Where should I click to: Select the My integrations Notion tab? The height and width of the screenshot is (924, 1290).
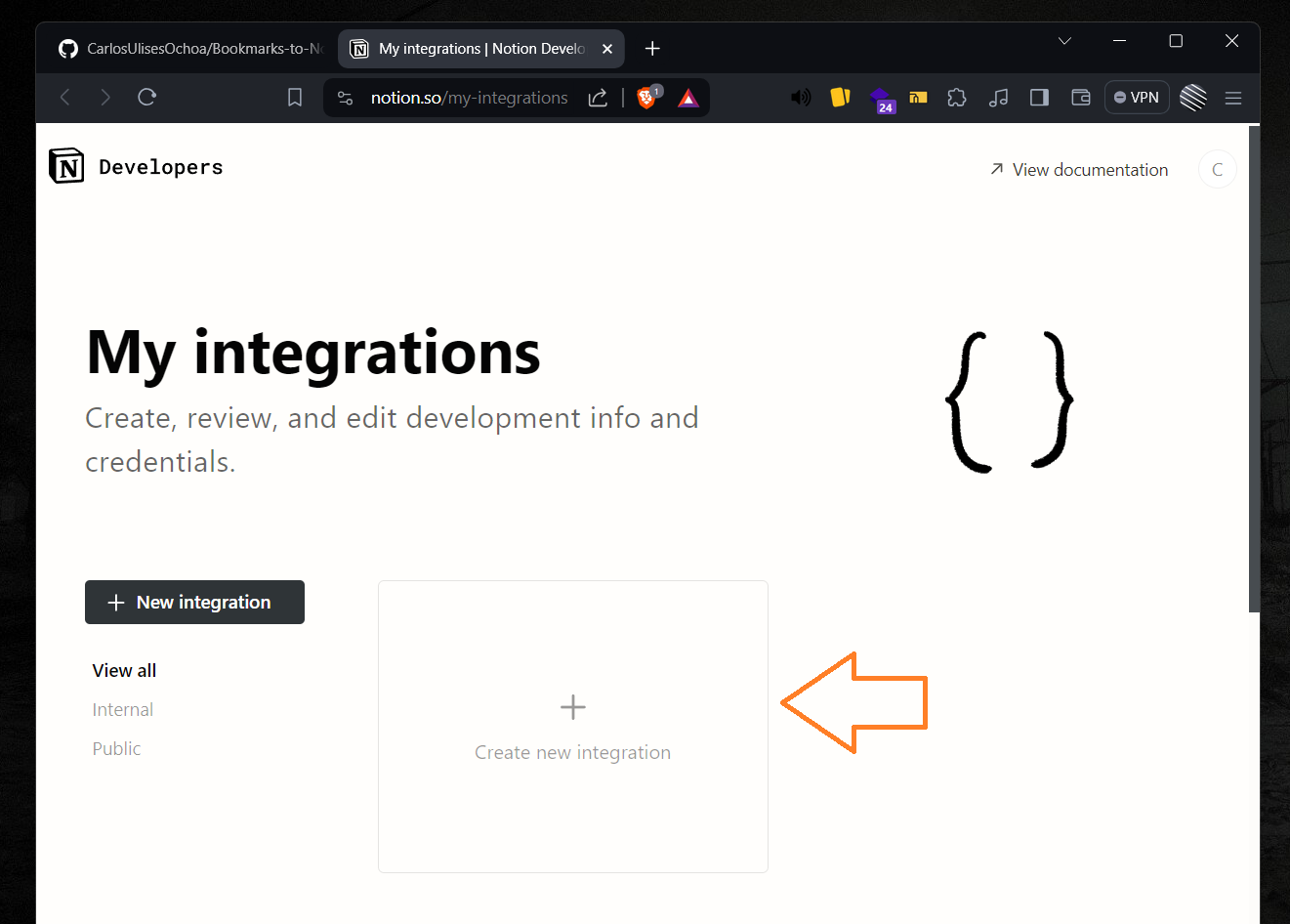click(481, 49)
